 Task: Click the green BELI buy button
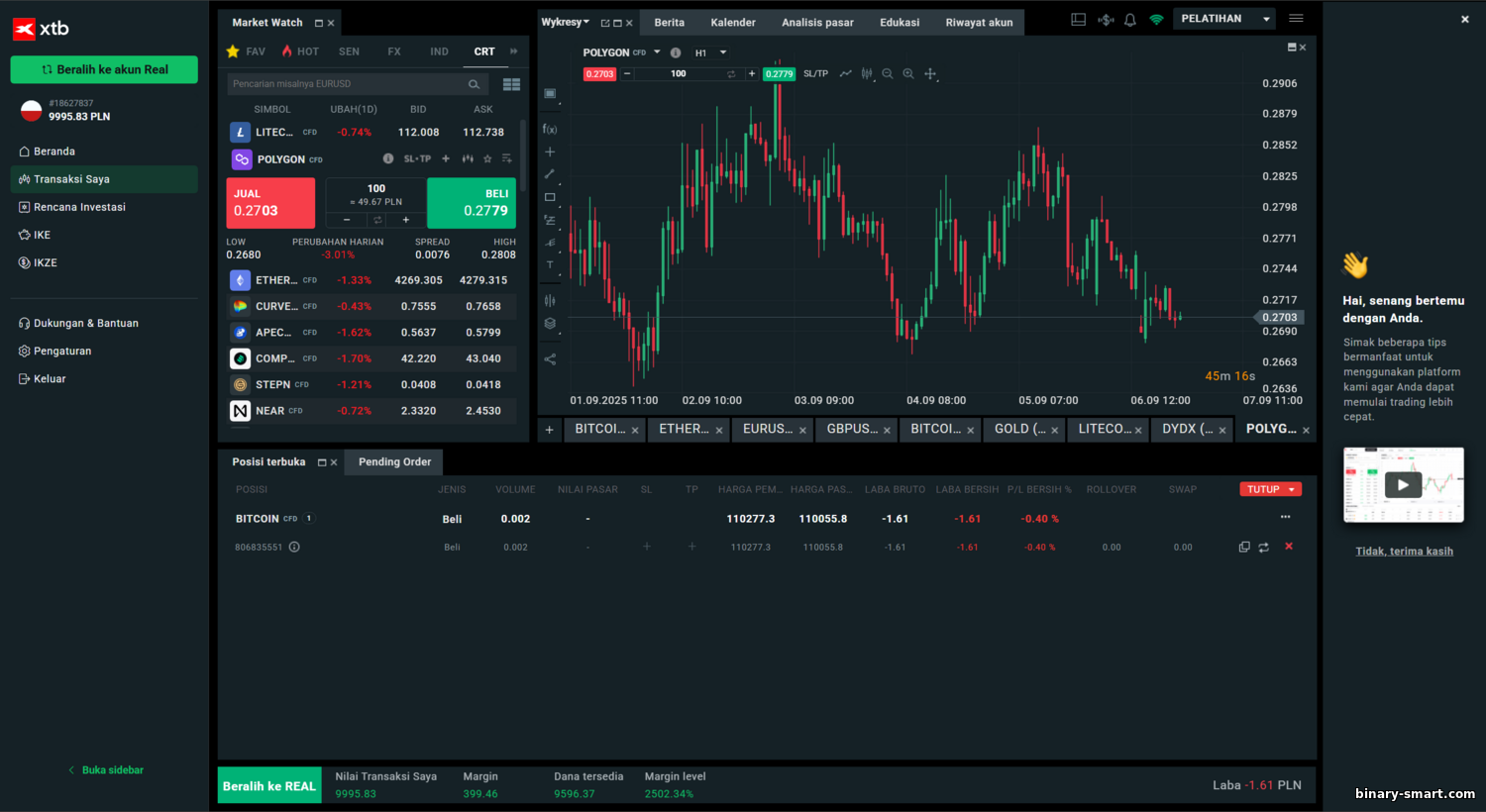(x=472, y=203)
